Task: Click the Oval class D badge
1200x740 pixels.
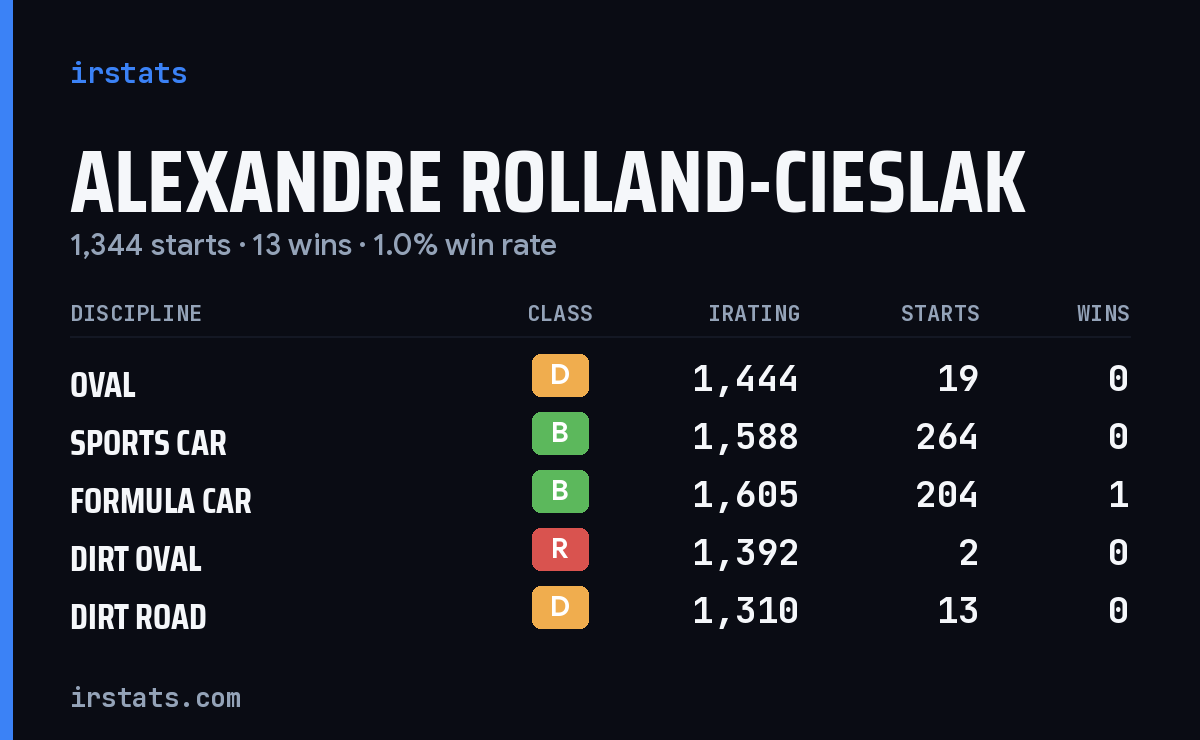Action: click(560, 376)
